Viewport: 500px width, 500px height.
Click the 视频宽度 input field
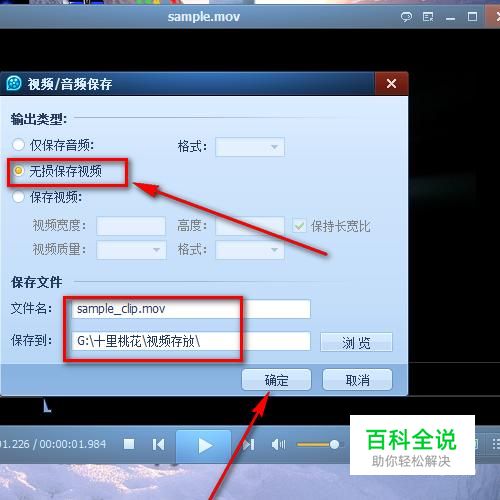[131, 226]
